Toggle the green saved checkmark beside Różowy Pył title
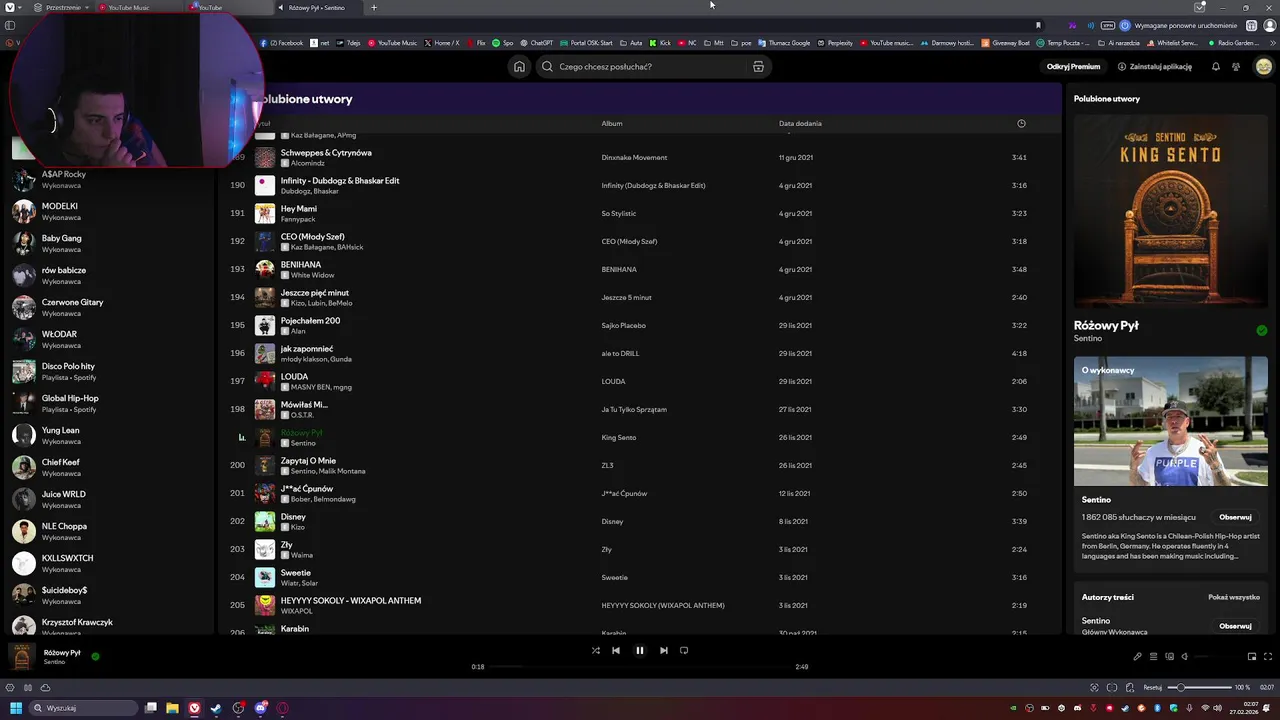This screenshot has height=720, width=1280. click(1262, 331)
